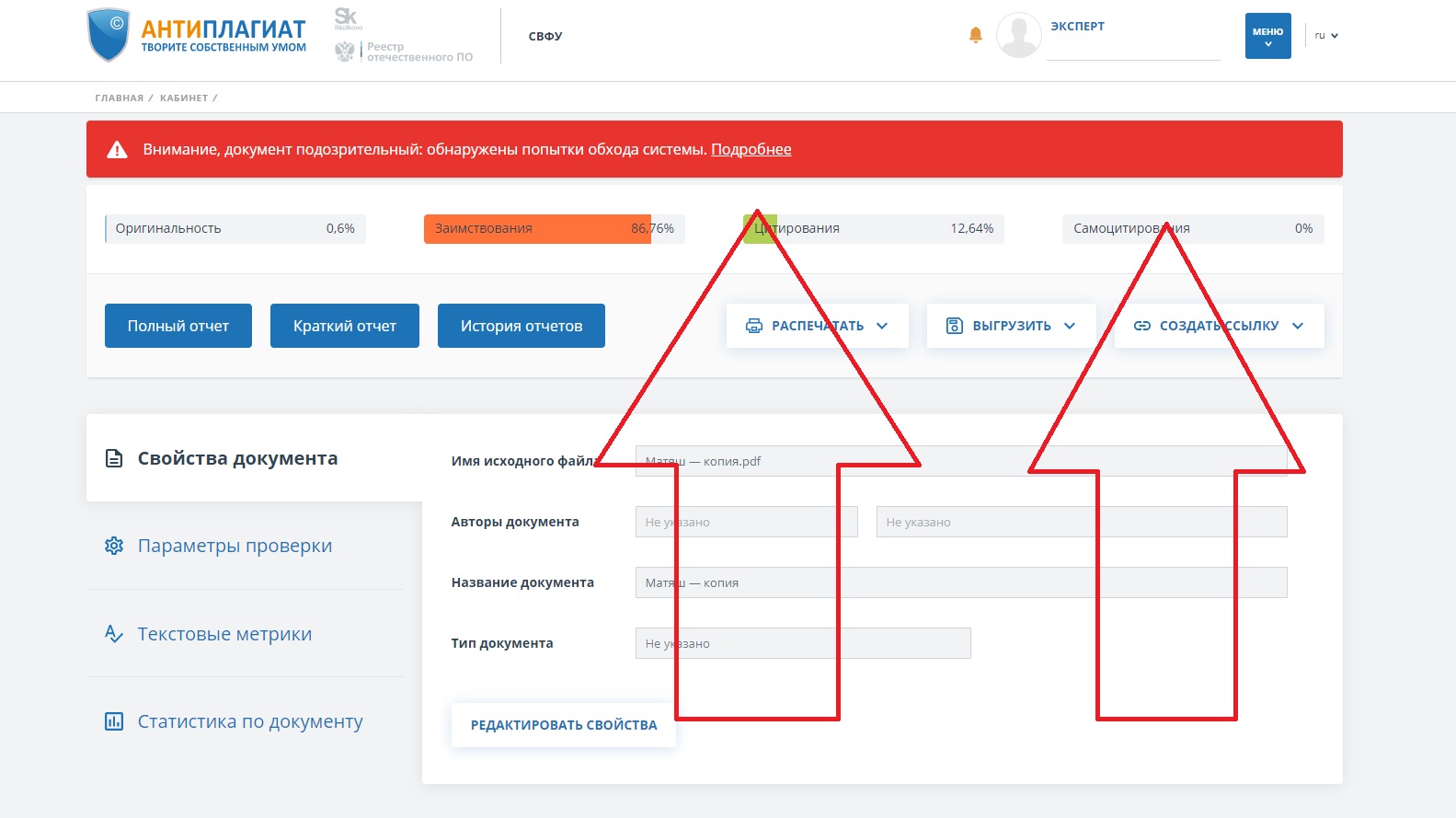Click the second Авторы документа field
Viewport: 1456px width, 818px height.
pos(1082,522)
